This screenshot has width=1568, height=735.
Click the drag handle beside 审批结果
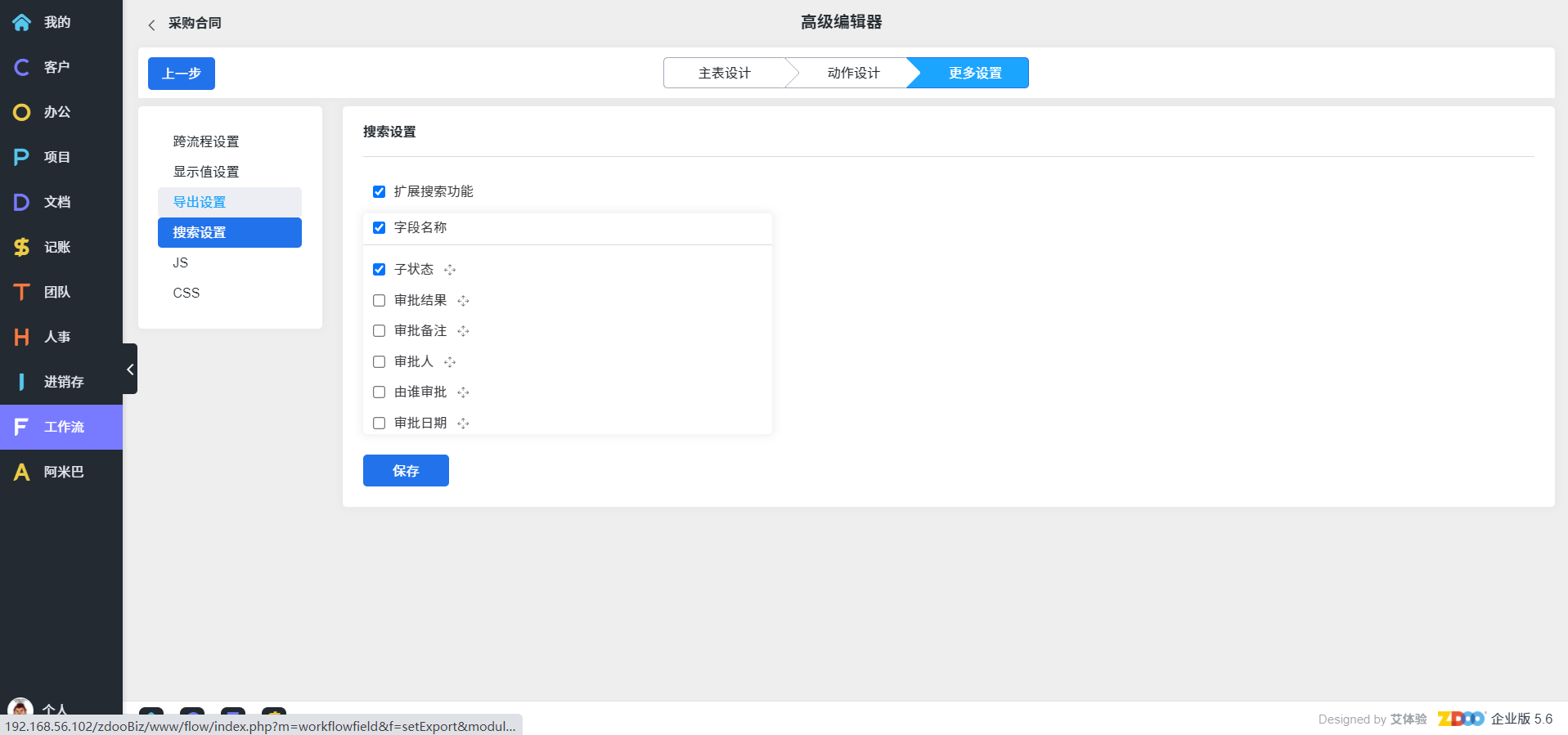point(464,301)
